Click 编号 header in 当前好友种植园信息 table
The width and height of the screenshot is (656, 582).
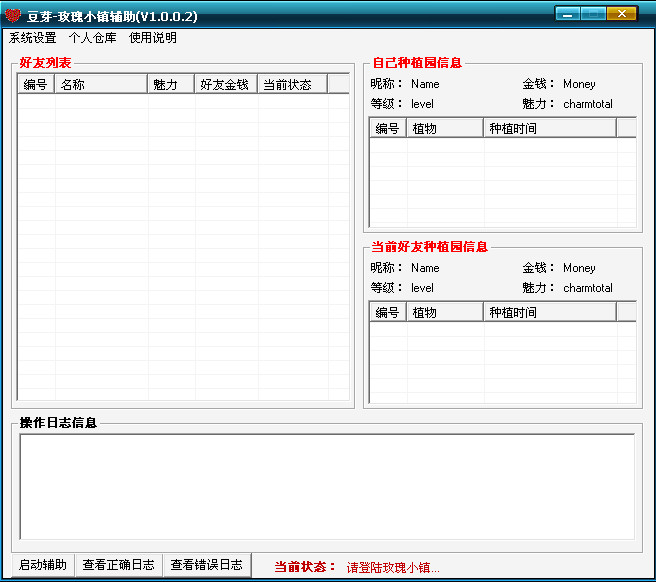(388, 312)
